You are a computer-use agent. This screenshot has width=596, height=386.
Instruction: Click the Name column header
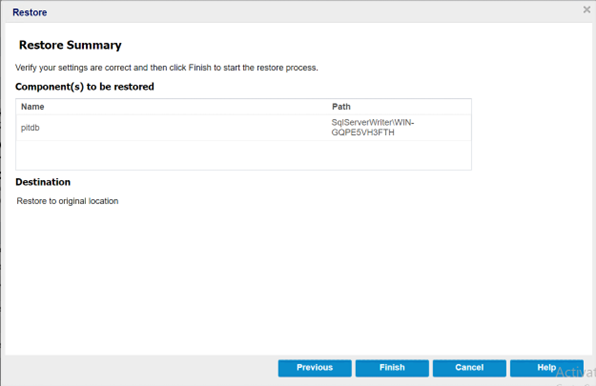[x=33, y=107]
